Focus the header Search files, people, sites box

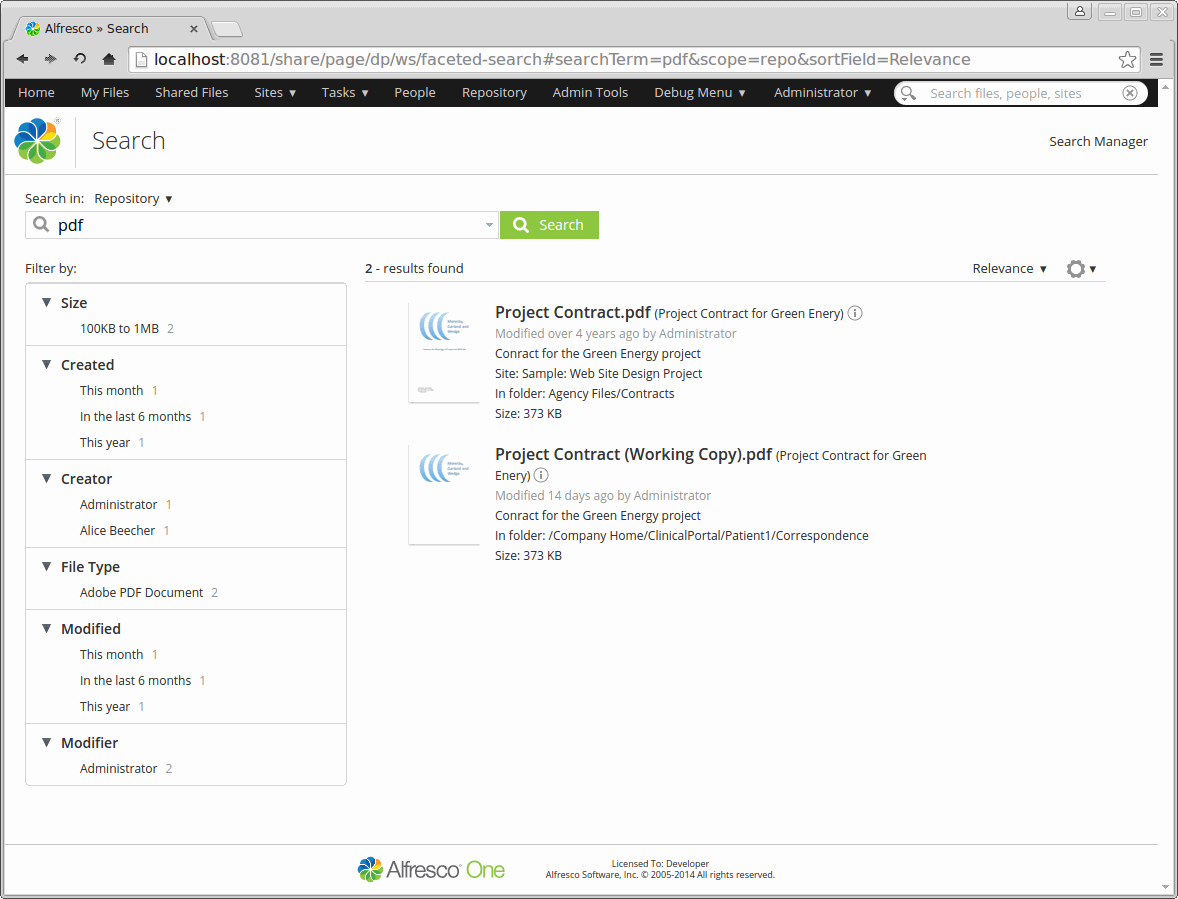1022,93
